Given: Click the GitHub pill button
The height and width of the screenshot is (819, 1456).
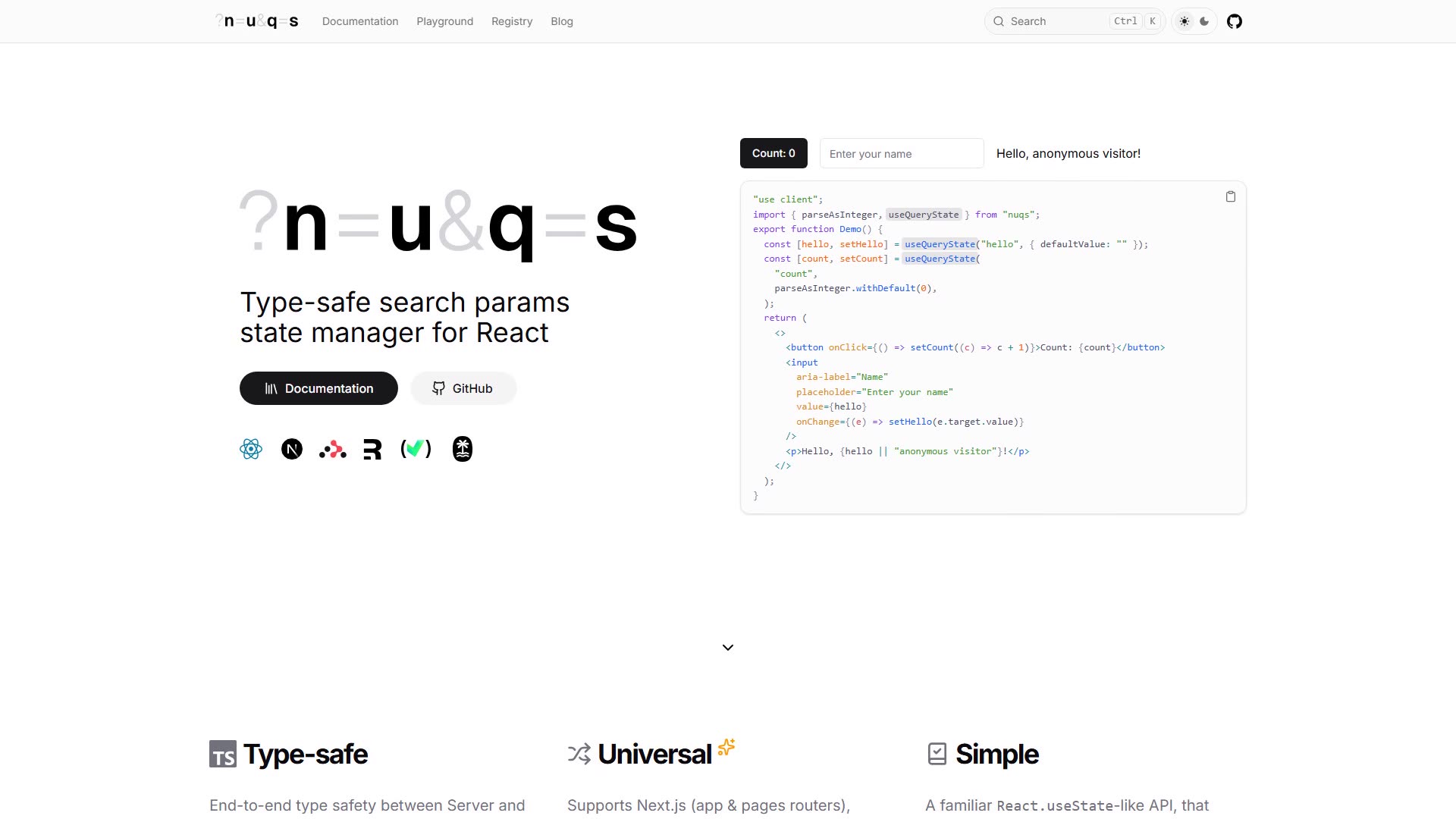Looking at the screenshot, I should [x=463, y=388].
